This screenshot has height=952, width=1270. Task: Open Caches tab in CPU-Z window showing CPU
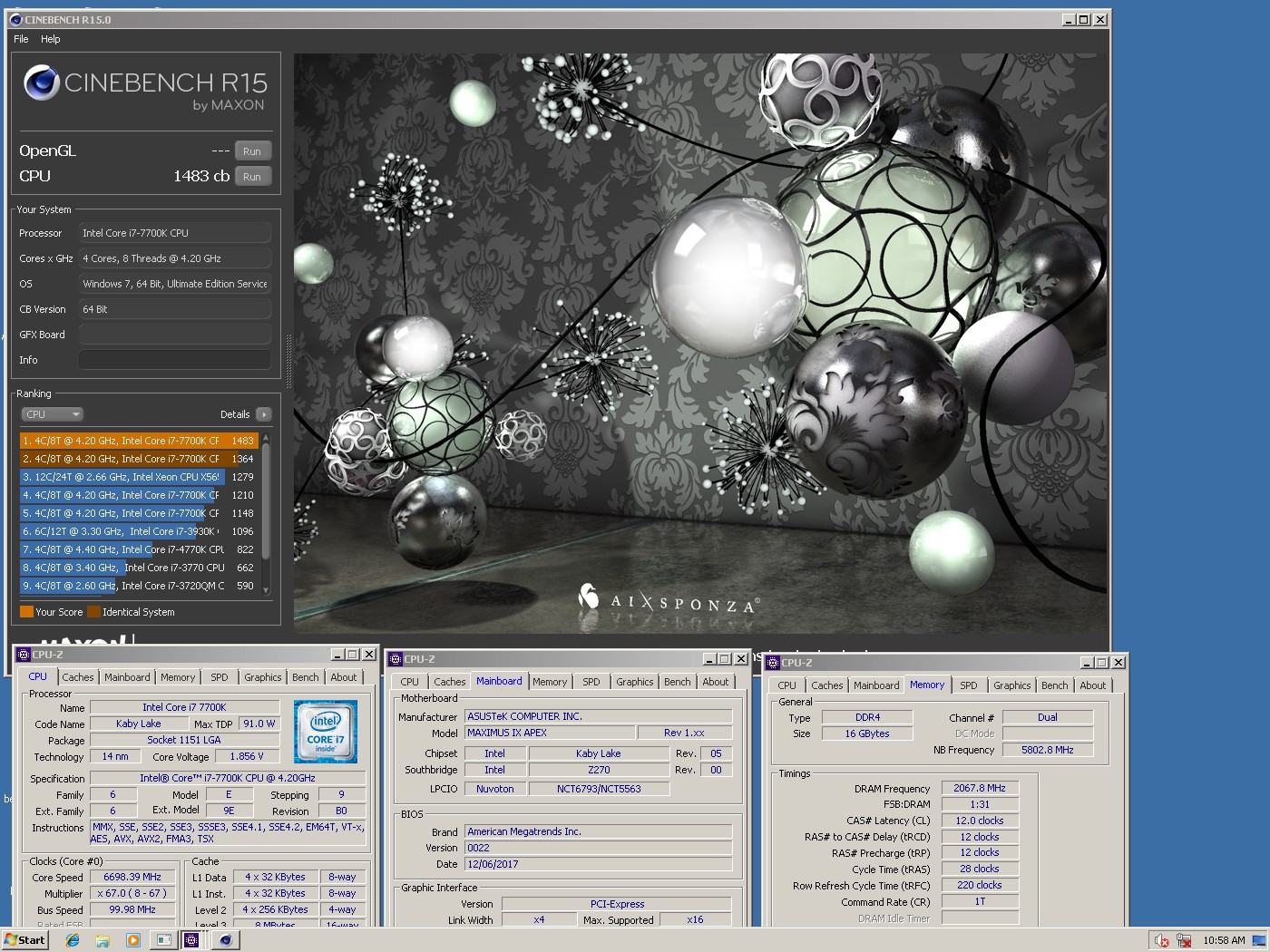[78, 677]
